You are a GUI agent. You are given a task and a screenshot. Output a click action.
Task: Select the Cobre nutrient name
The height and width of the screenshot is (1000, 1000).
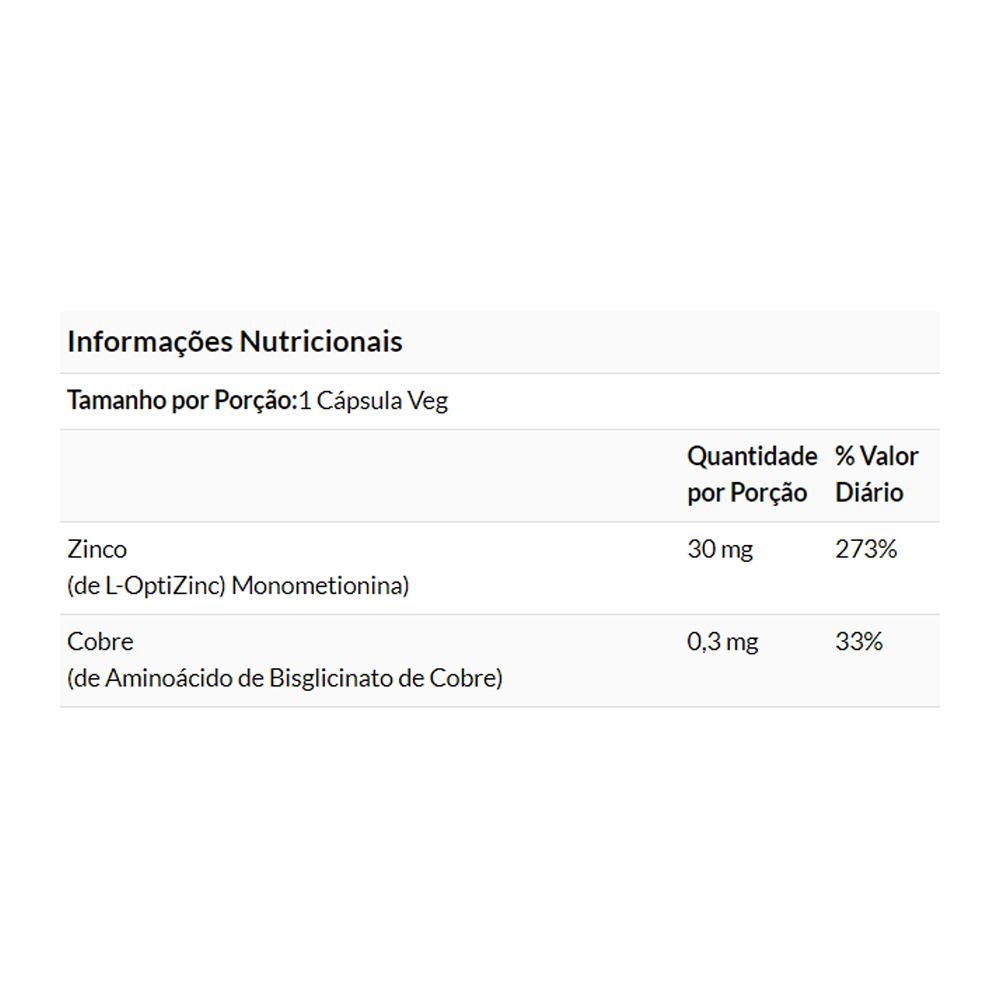(100, 642)
